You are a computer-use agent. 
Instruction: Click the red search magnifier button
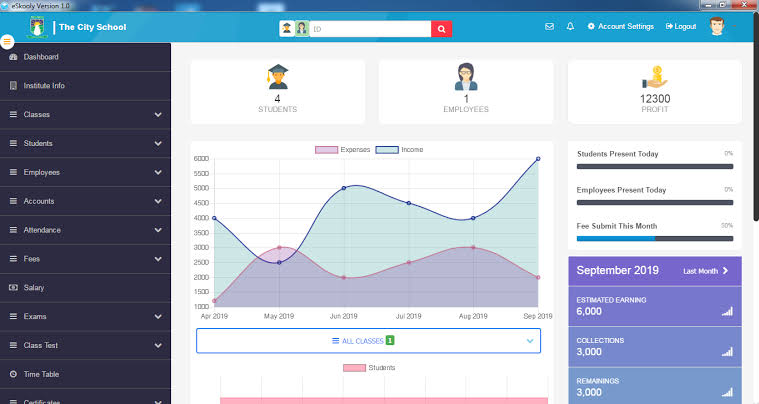pyautogui.click(x=441, y=29)
